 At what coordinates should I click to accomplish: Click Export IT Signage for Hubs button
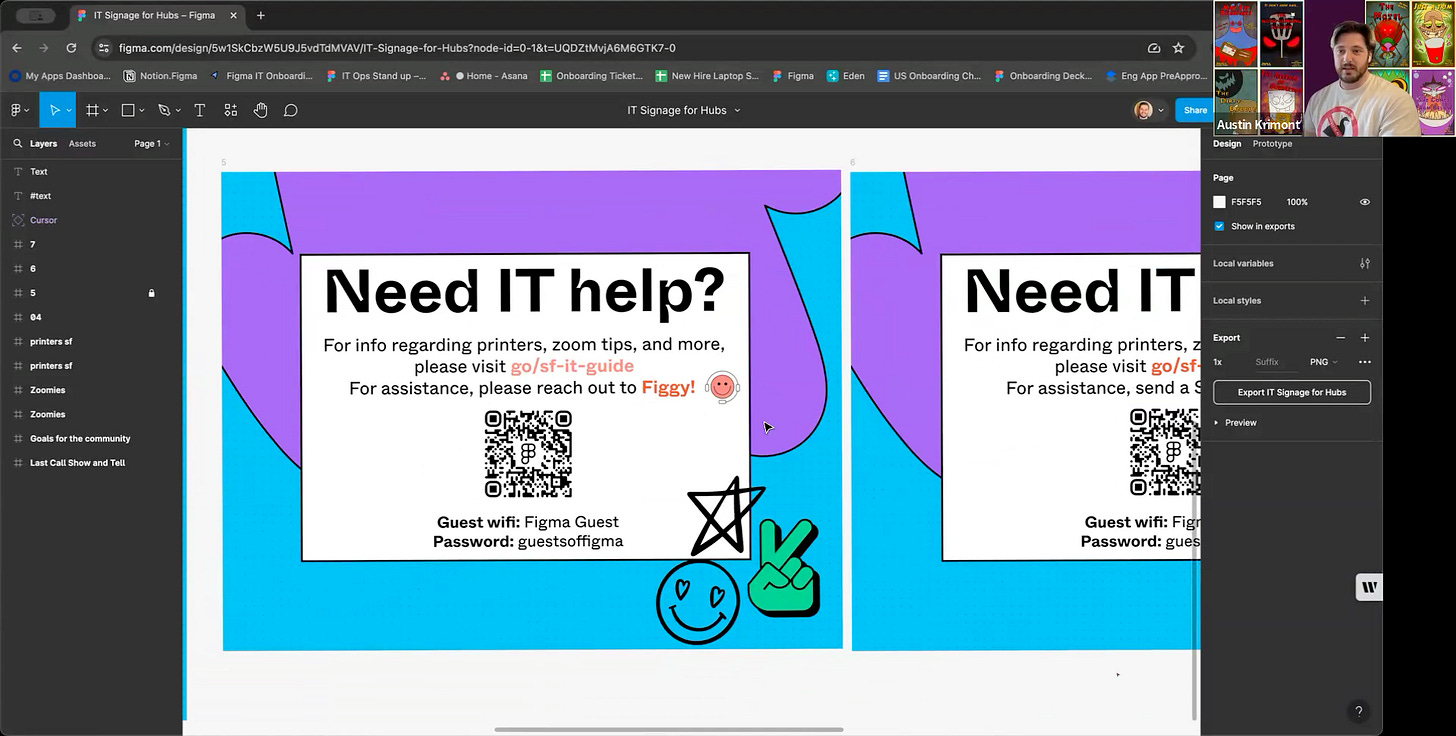coord(1292,392)
